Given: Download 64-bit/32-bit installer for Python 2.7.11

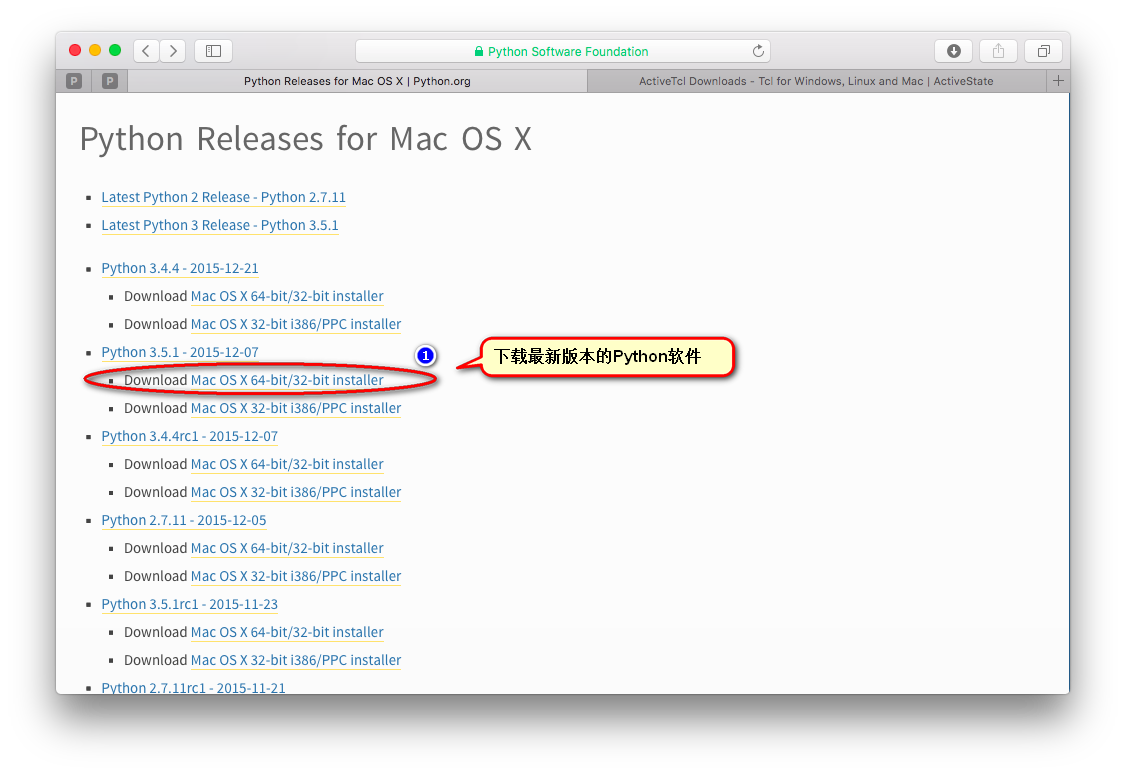Looking at the screenshot, I should coord(287,549).
